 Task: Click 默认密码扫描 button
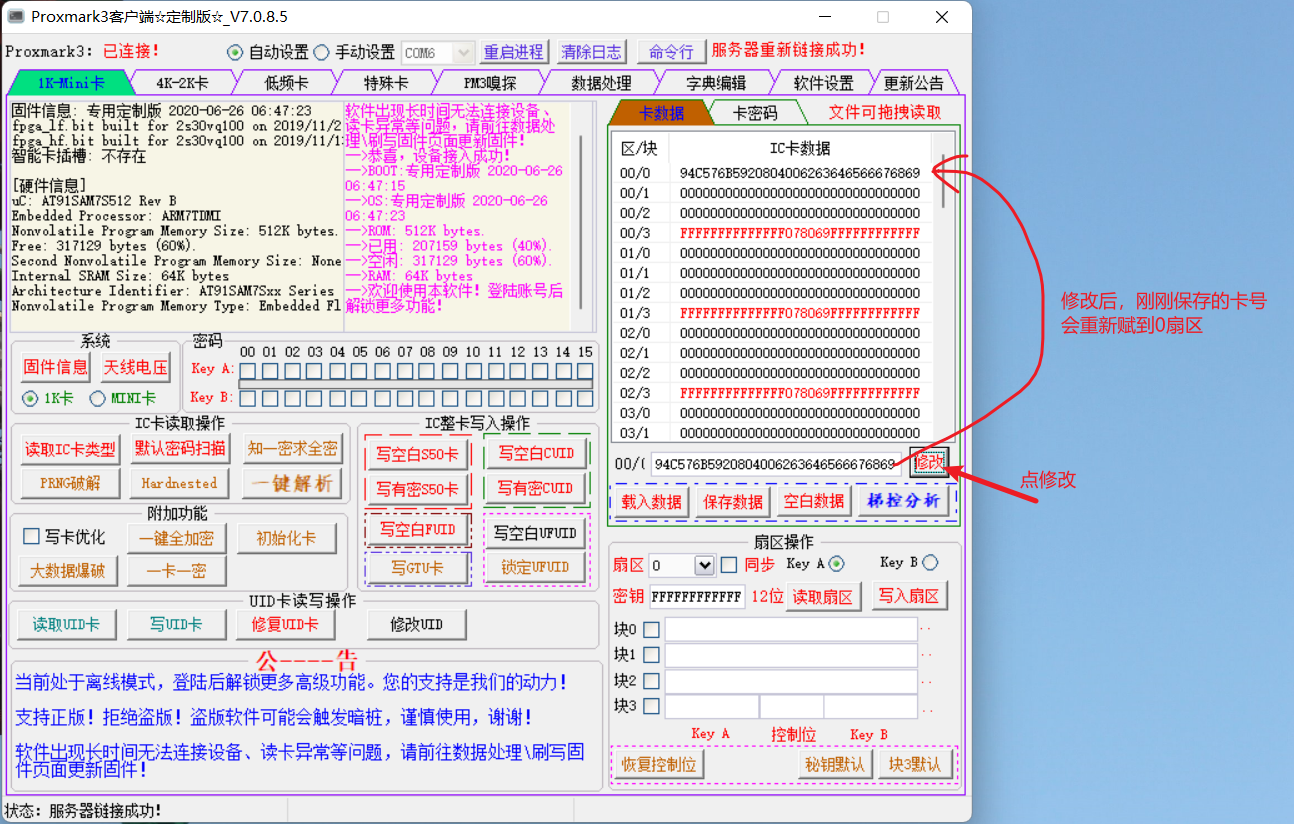[180, 449]
